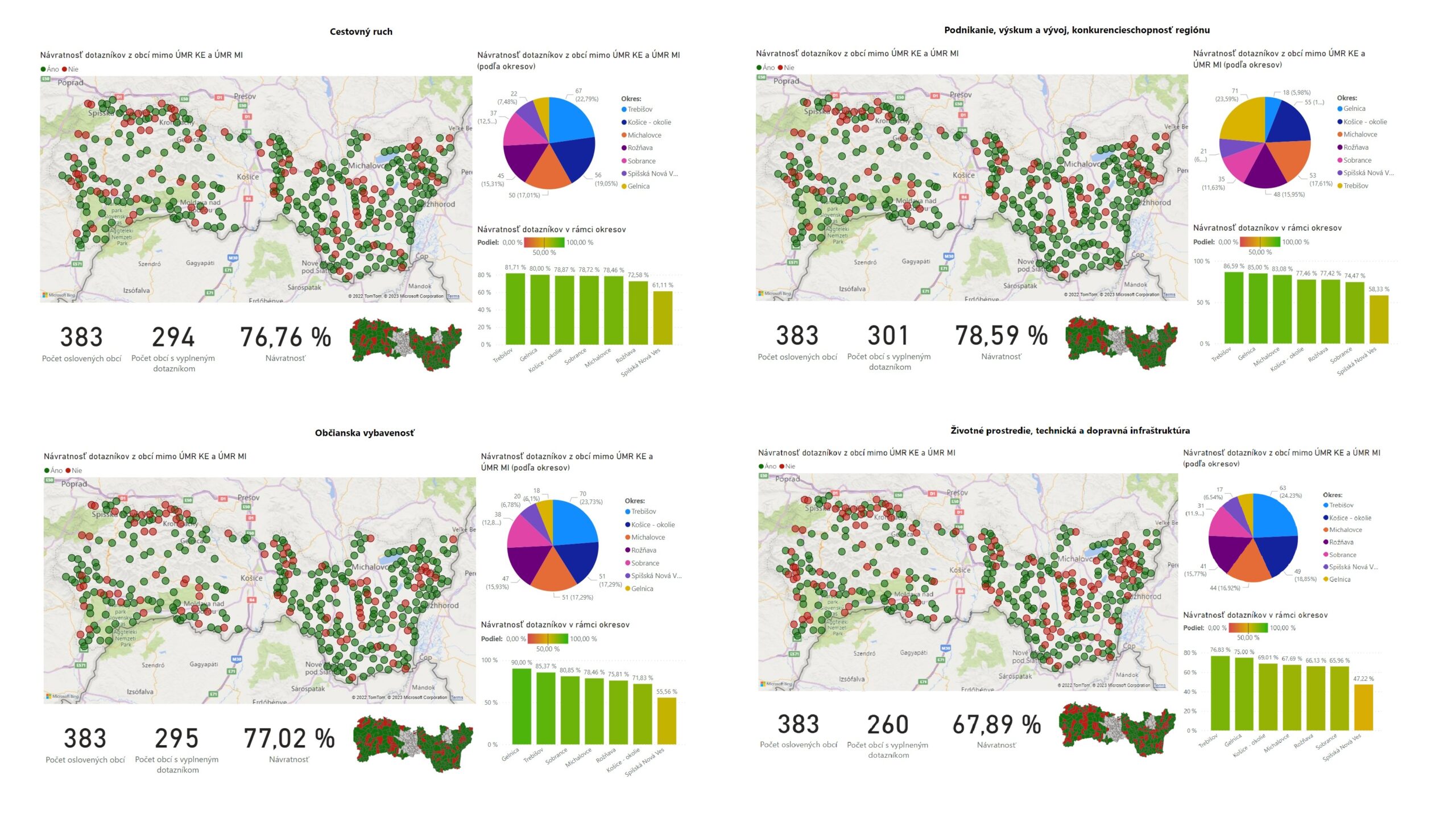The image size is (1456, 822).
Task: Open the Terms link in Cestovný ruch map
Action: [453, 296]
